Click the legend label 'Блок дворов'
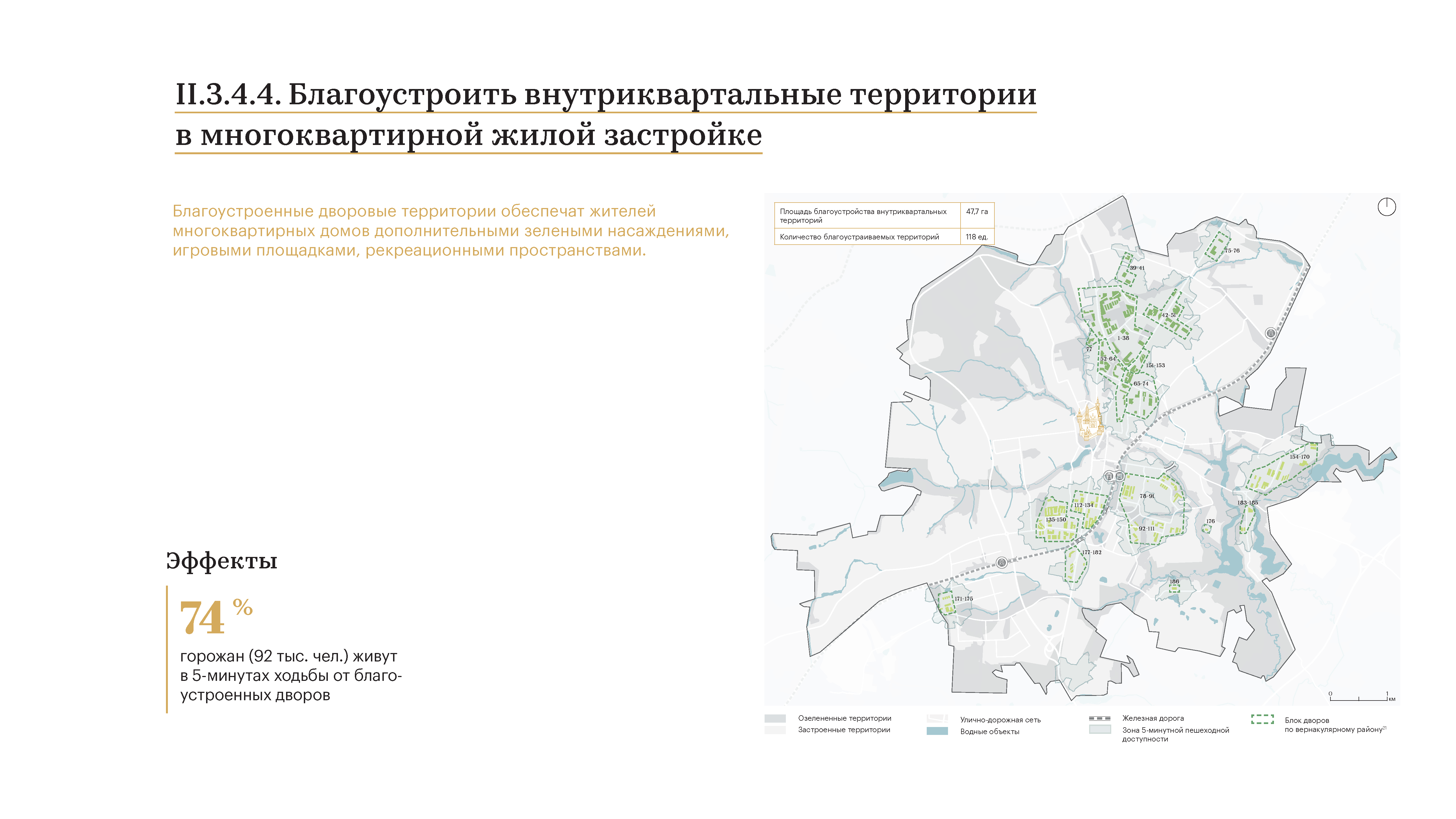The image size is (1456, 819). pyautogui.click(x=1307, y=720)
